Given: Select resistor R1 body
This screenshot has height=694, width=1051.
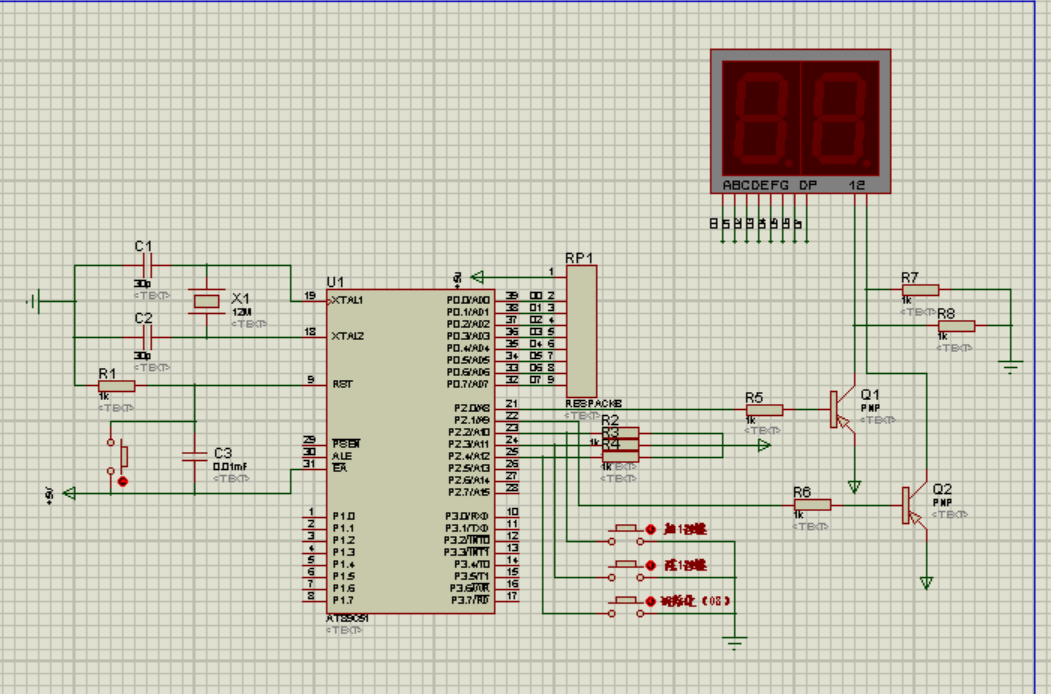Looking at the screenshot, I should [117, 386].
